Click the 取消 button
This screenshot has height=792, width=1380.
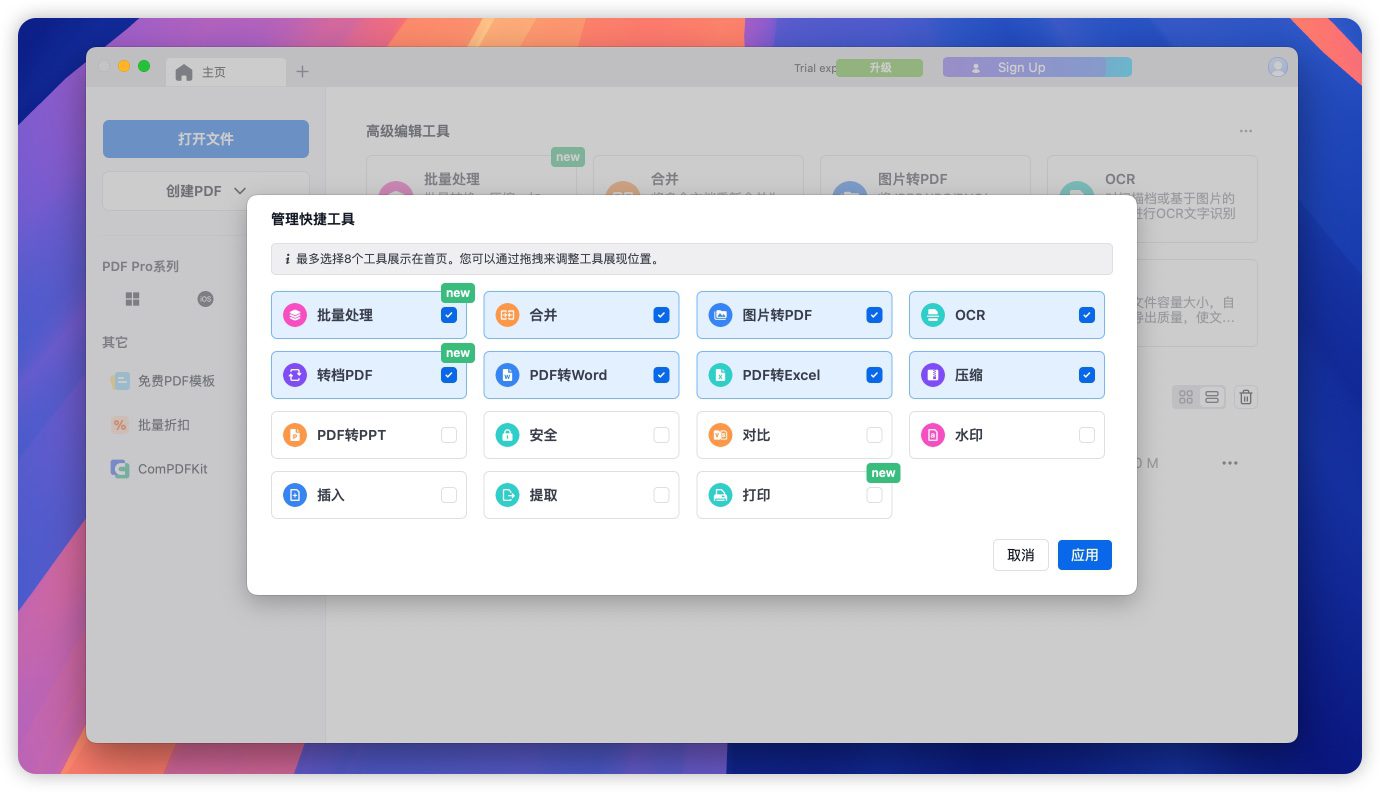(1020, 555)
